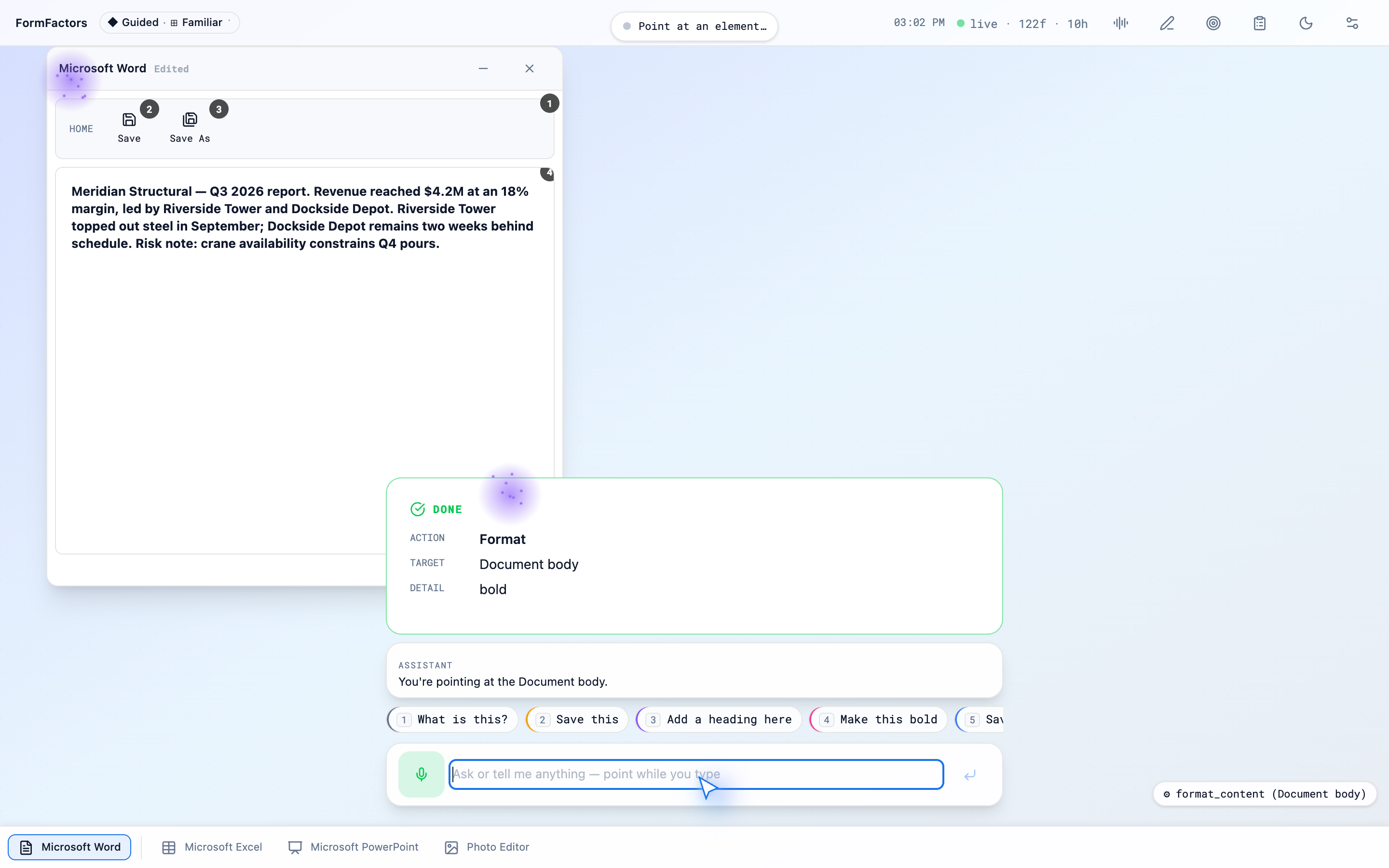1389x868 pixels.
Task: Toggle dark mode with the moon icon
Action: [x=1306, y=24]
